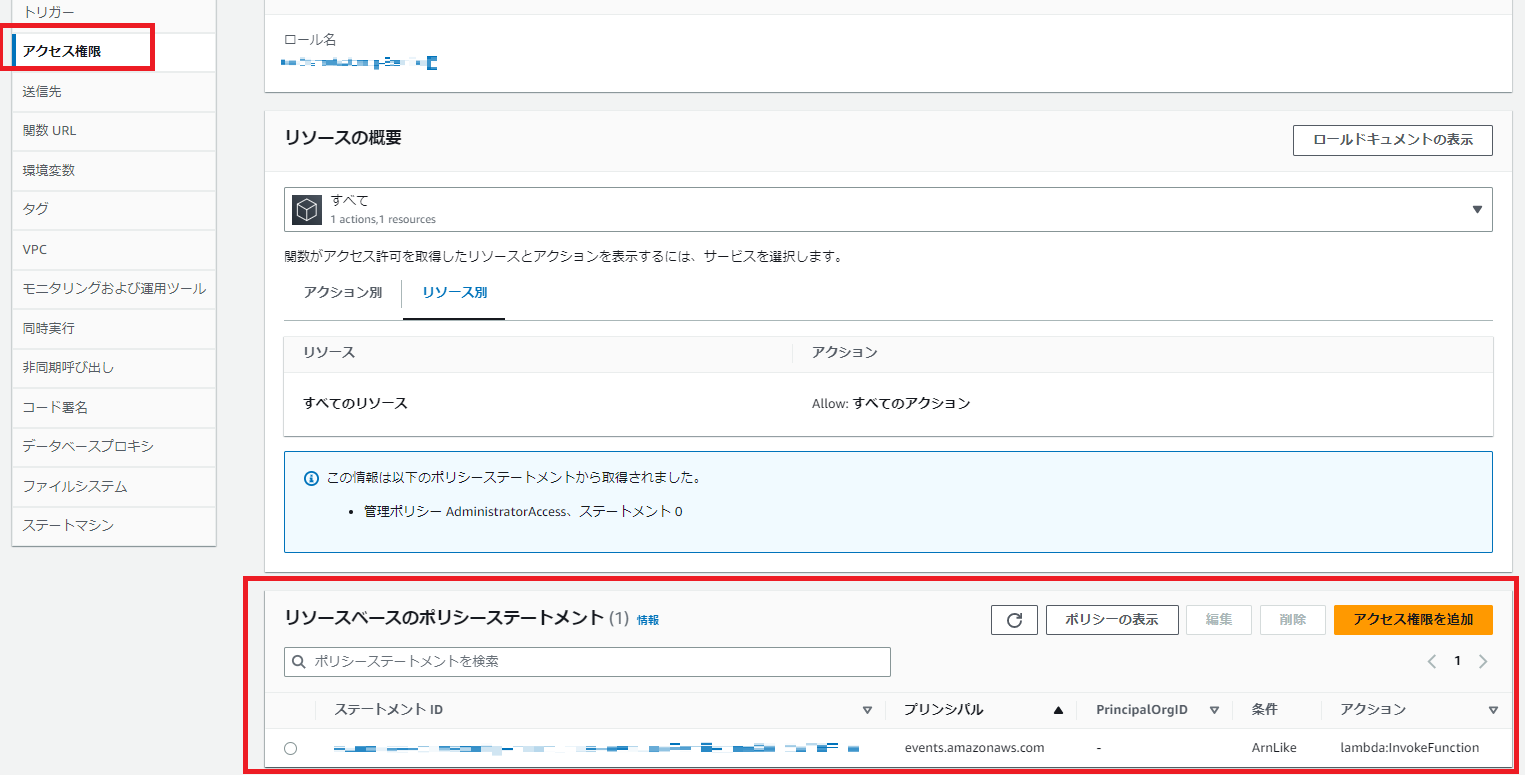Click the アクセス権限を追加 button
The image size is (1525, 775).
click(1413, 619)
